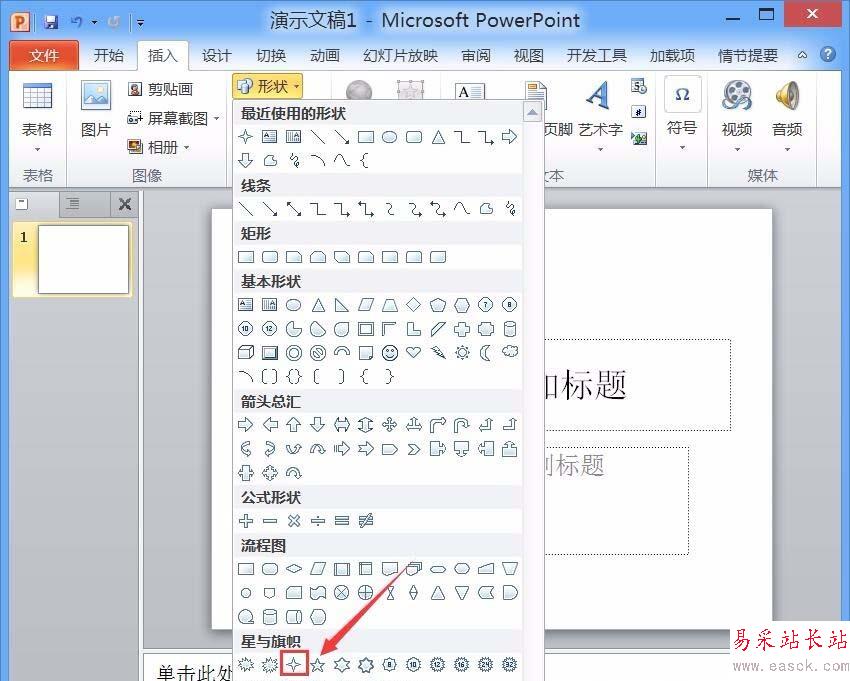Minimize the ribbon with the caret button
The image size is (850, 681).
802,55
